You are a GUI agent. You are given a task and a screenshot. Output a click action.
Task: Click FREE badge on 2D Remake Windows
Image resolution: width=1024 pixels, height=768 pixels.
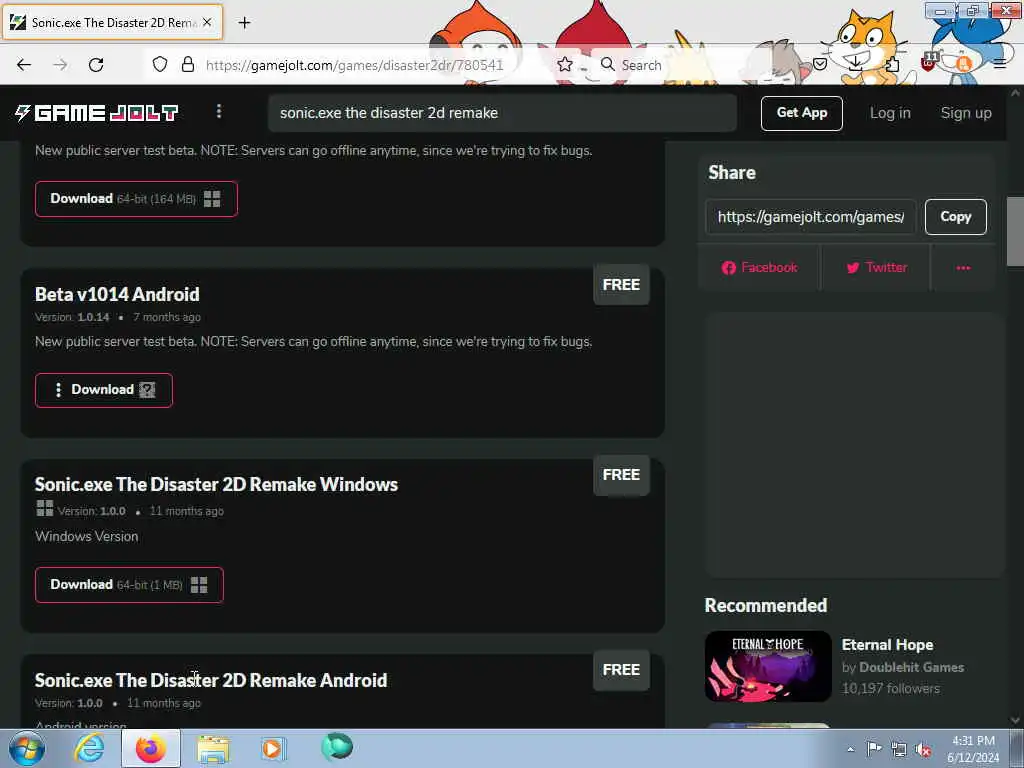tap(621, 475)
